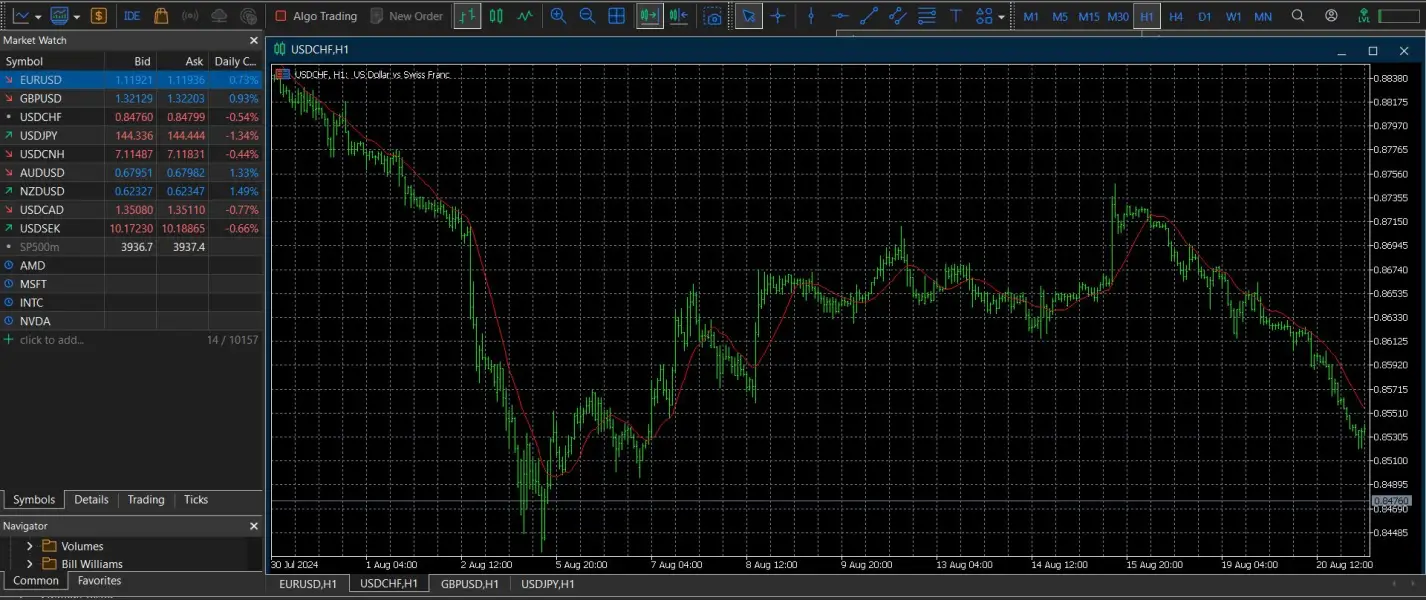Open the Ticks tab in Market Watch
1426x600 pixels.
pos(196,500)
